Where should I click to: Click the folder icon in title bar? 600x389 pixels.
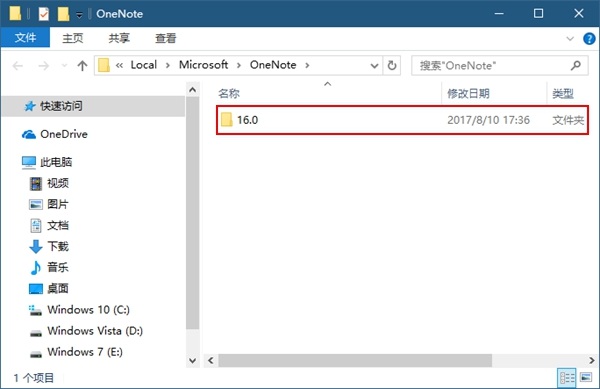[15, 13]
